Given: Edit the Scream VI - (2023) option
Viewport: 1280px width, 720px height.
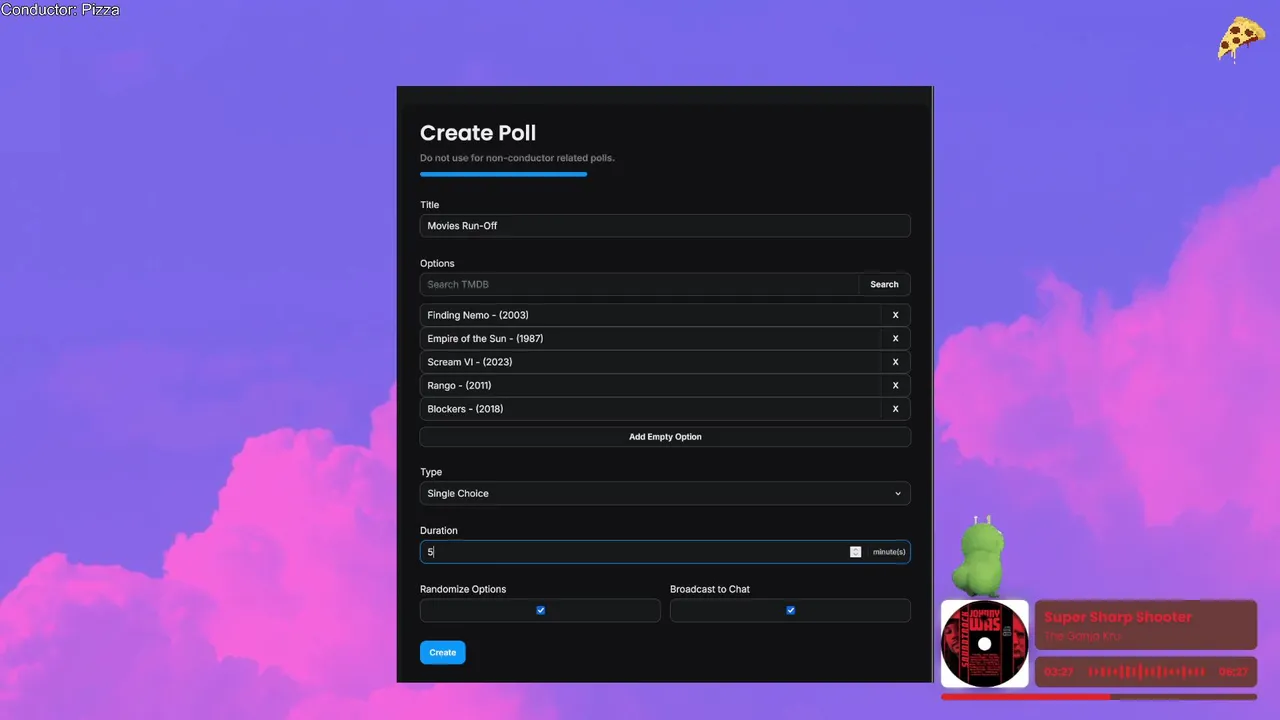Looking at the screenshot, I should click(650, 362).
